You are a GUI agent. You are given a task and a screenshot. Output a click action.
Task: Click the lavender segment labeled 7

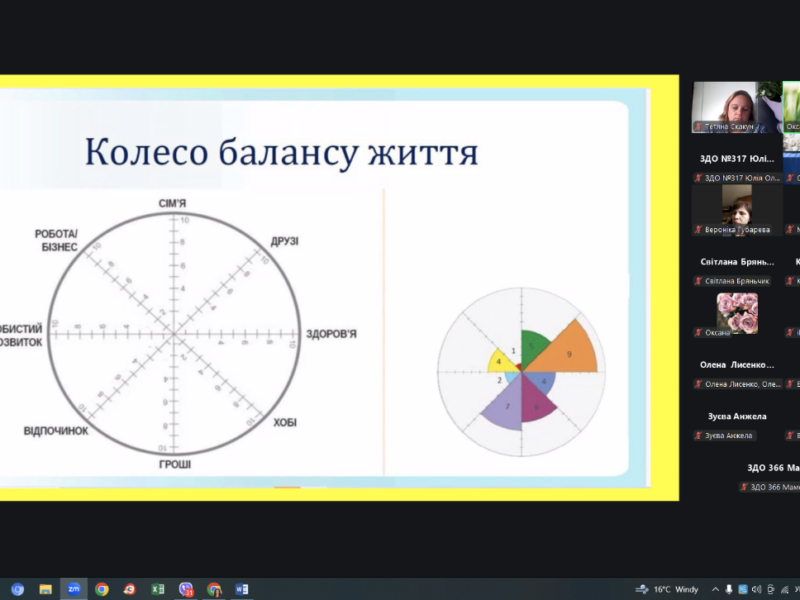click(x=505, y=407)
